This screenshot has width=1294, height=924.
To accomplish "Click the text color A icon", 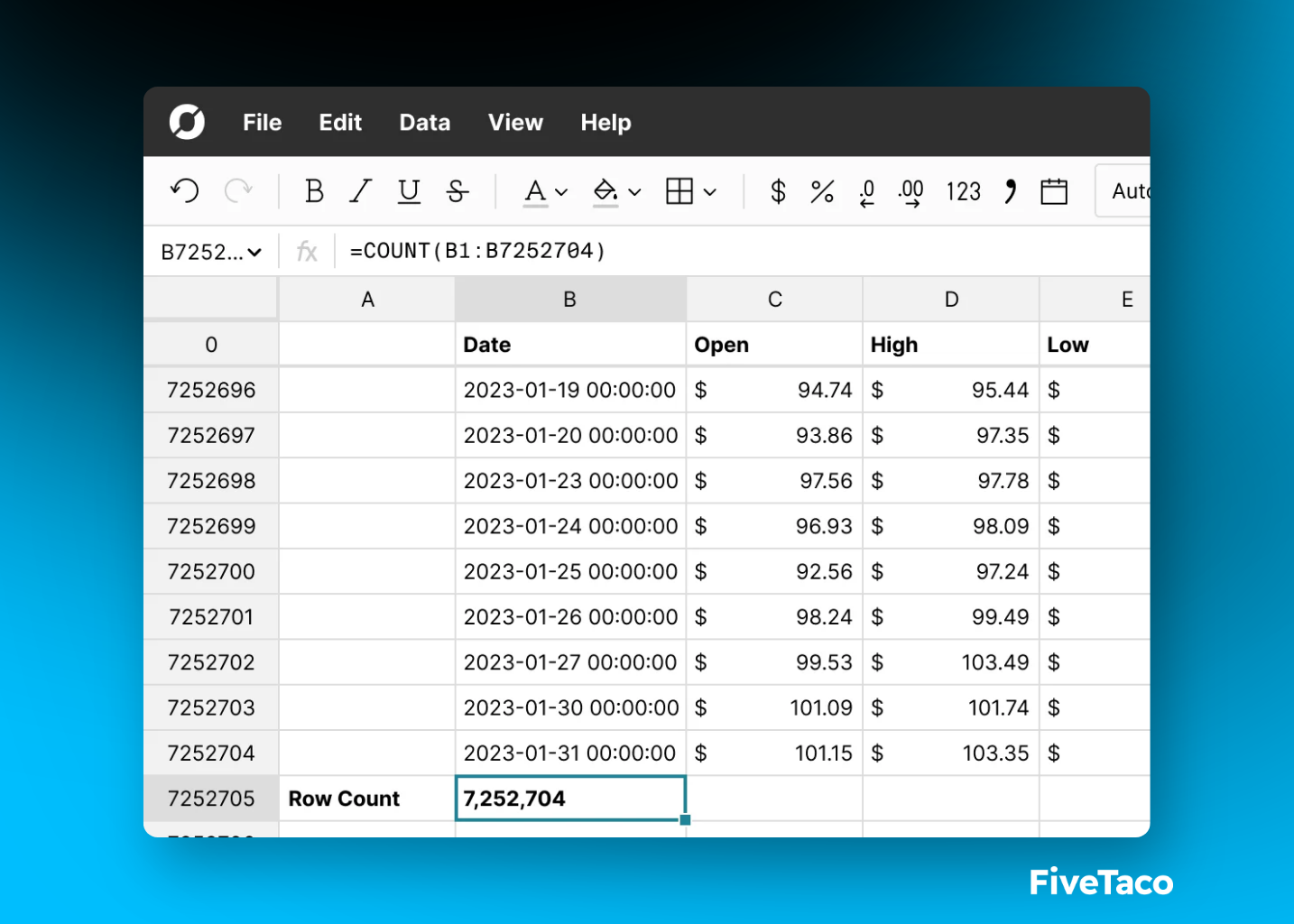I will pos(535,192).
